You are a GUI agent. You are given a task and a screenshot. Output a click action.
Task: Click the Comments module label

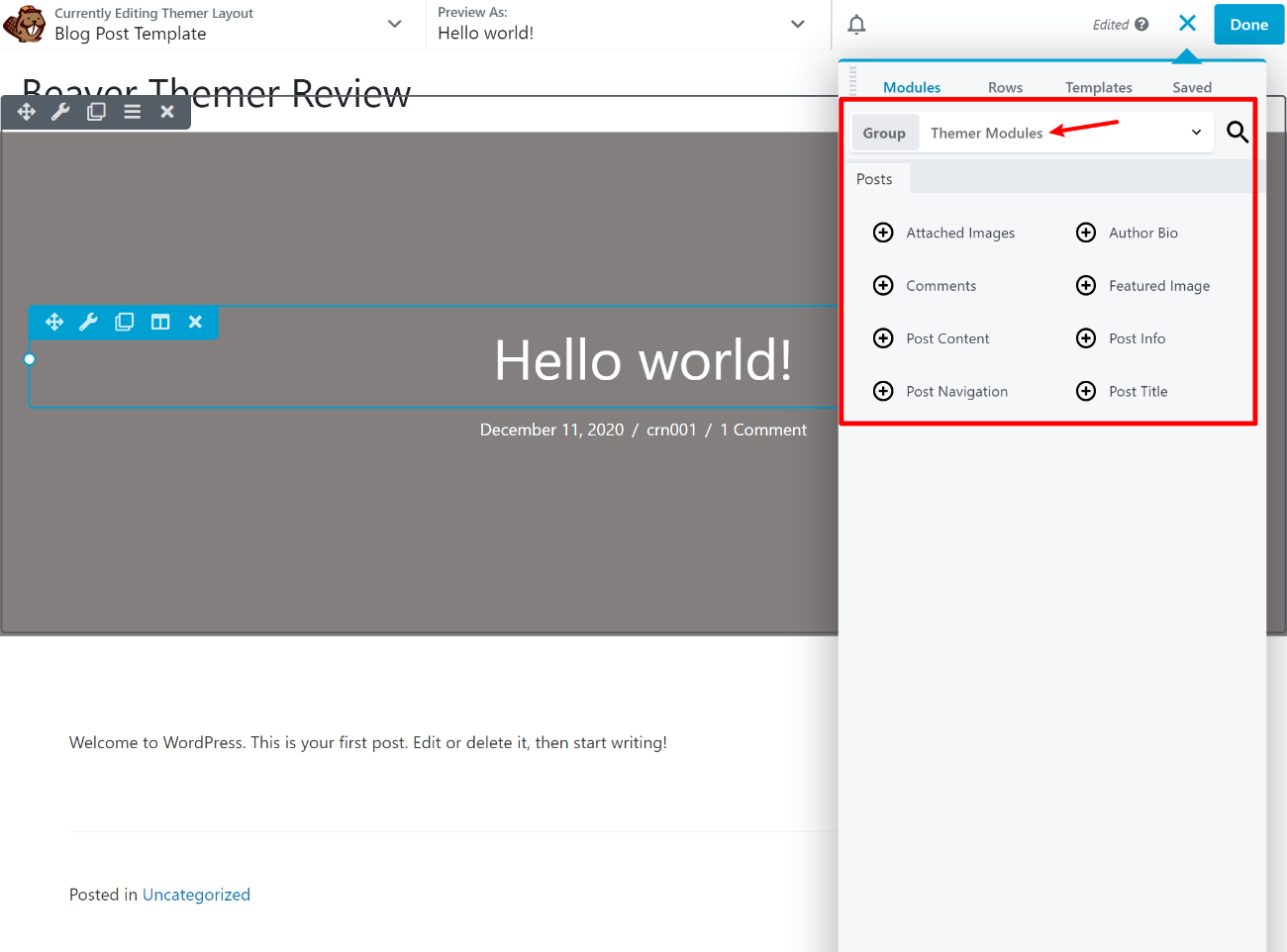(940, 286)
